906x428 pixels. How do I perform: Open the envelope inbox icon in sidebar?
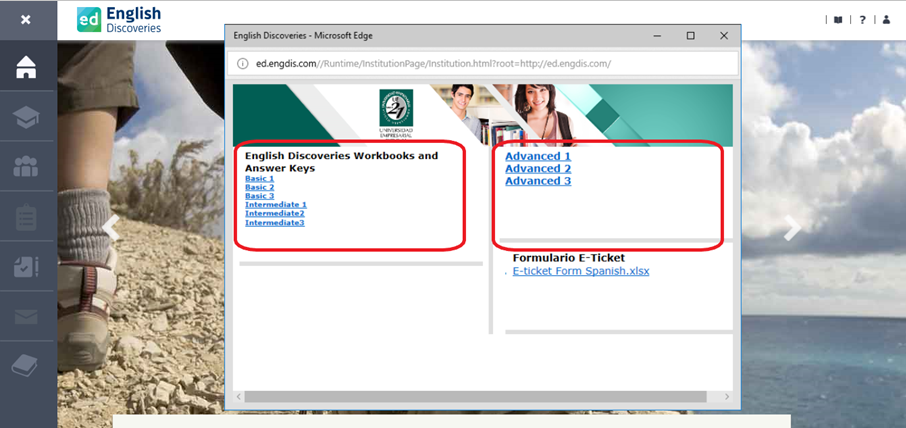coord(26,317)
